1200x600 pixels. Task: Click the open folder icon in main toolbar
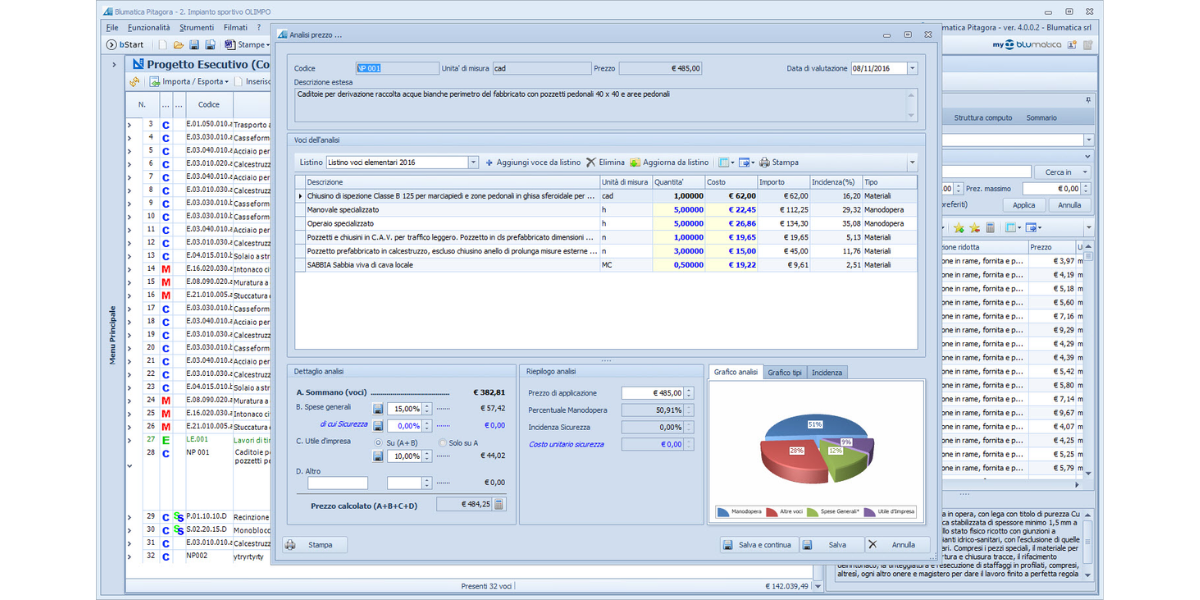click(x=178, y=45)
